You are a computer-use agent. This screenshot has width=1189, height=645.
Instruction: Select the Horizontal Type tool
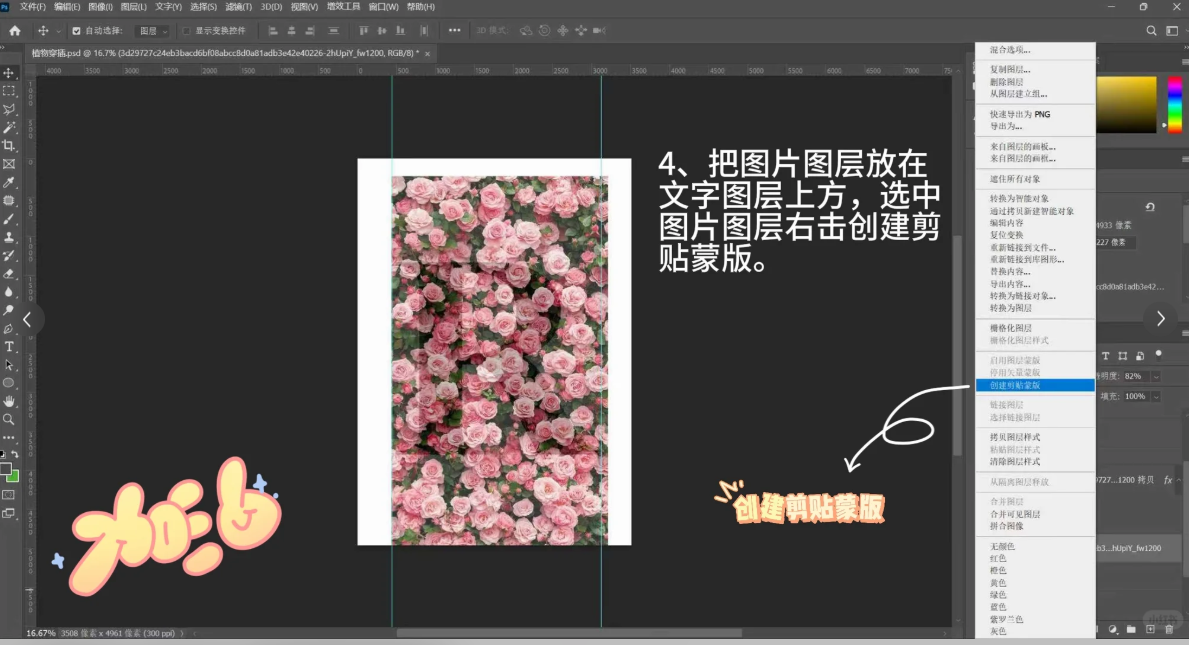[x=9, y=346]
